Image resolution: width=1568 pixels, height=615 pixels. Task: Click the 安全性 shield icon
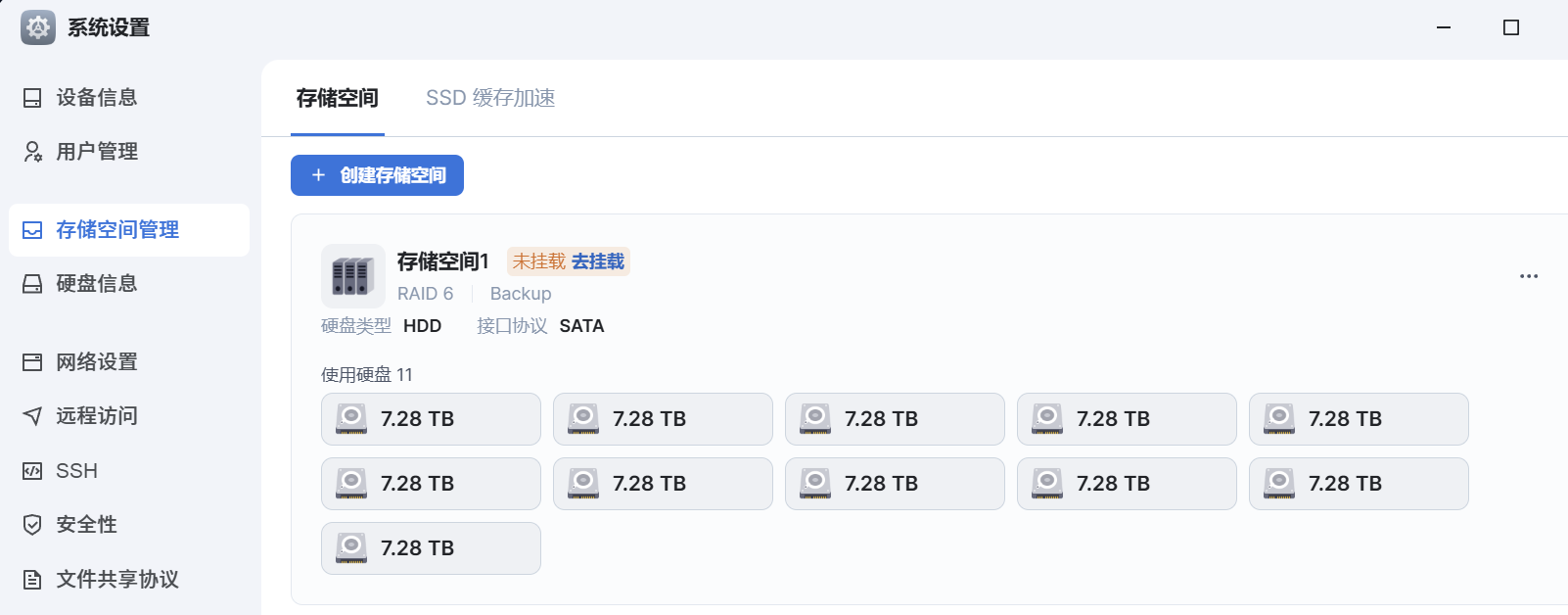(32, 525)
